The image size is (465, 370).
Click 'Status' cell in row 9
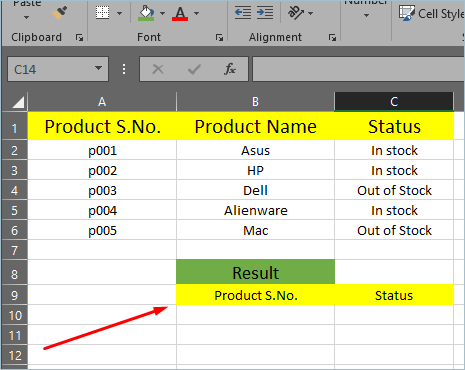394,295
